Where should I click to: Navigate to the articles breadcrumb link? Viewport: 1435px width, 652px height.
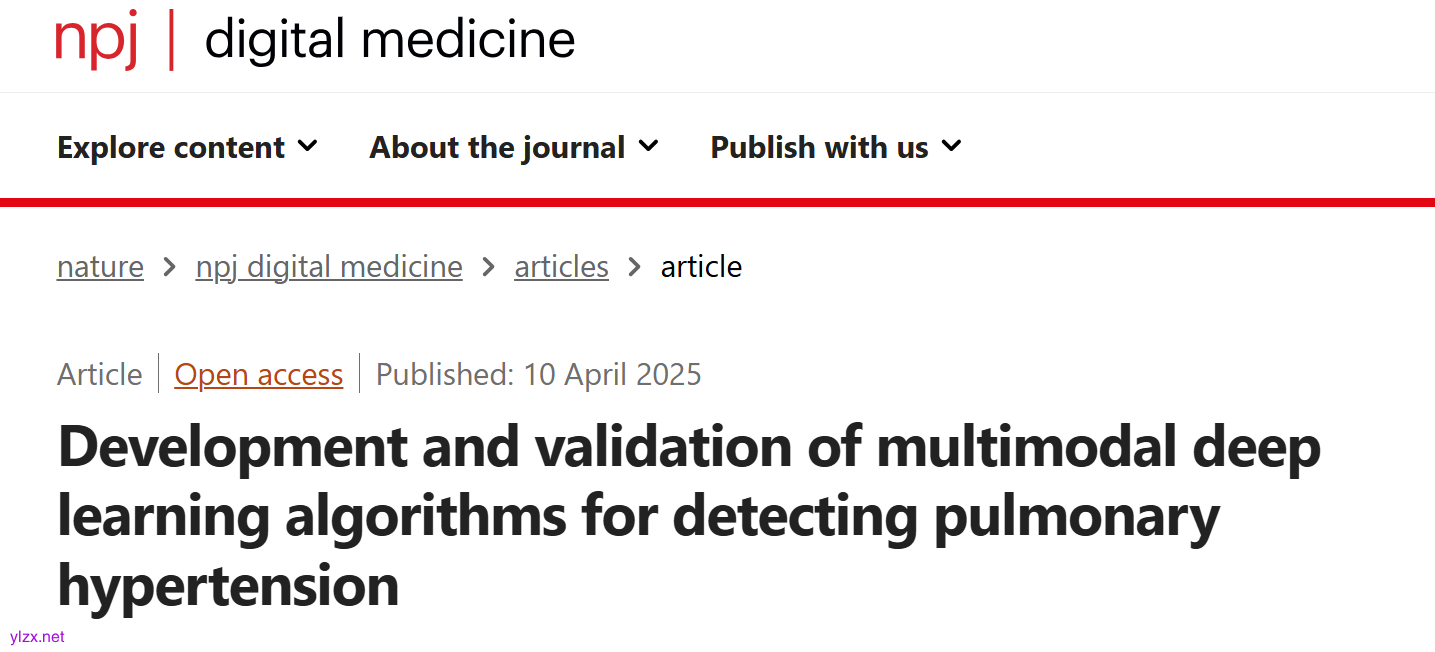point(561,267)
